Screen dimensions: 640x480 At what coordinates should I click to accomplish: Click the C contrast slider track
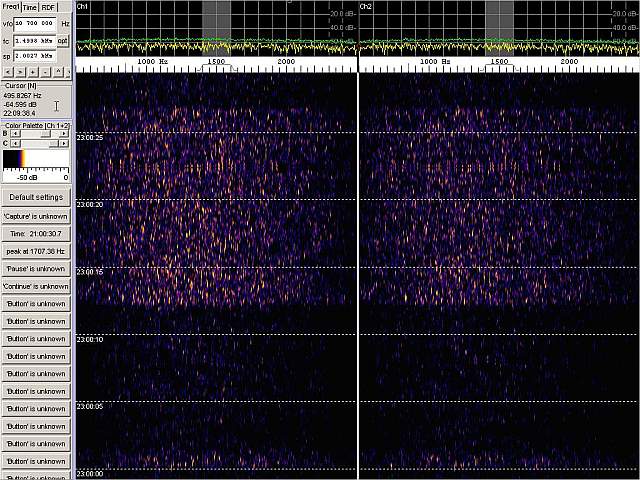click(x=39, y=143)
